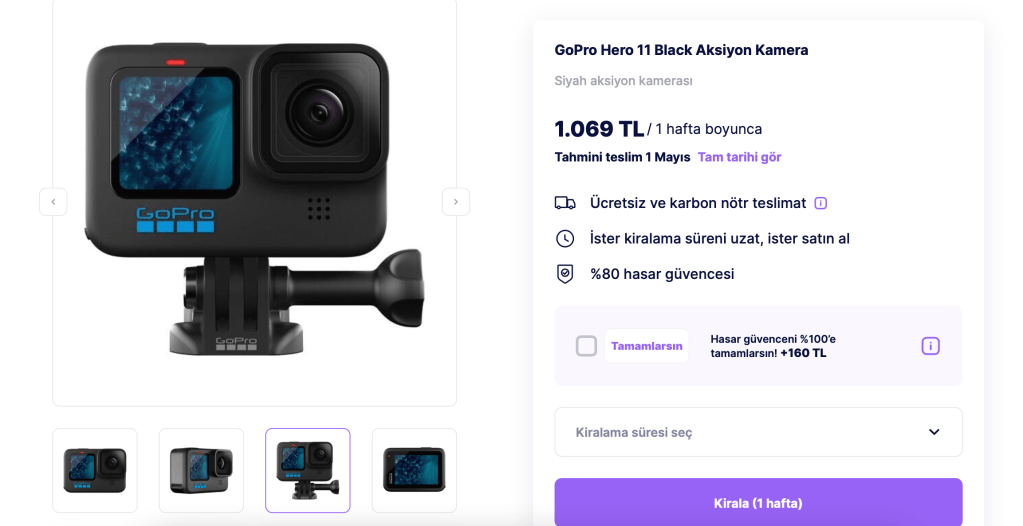Click the Kirala (1 hafta) button

click(x=758, y=503)
